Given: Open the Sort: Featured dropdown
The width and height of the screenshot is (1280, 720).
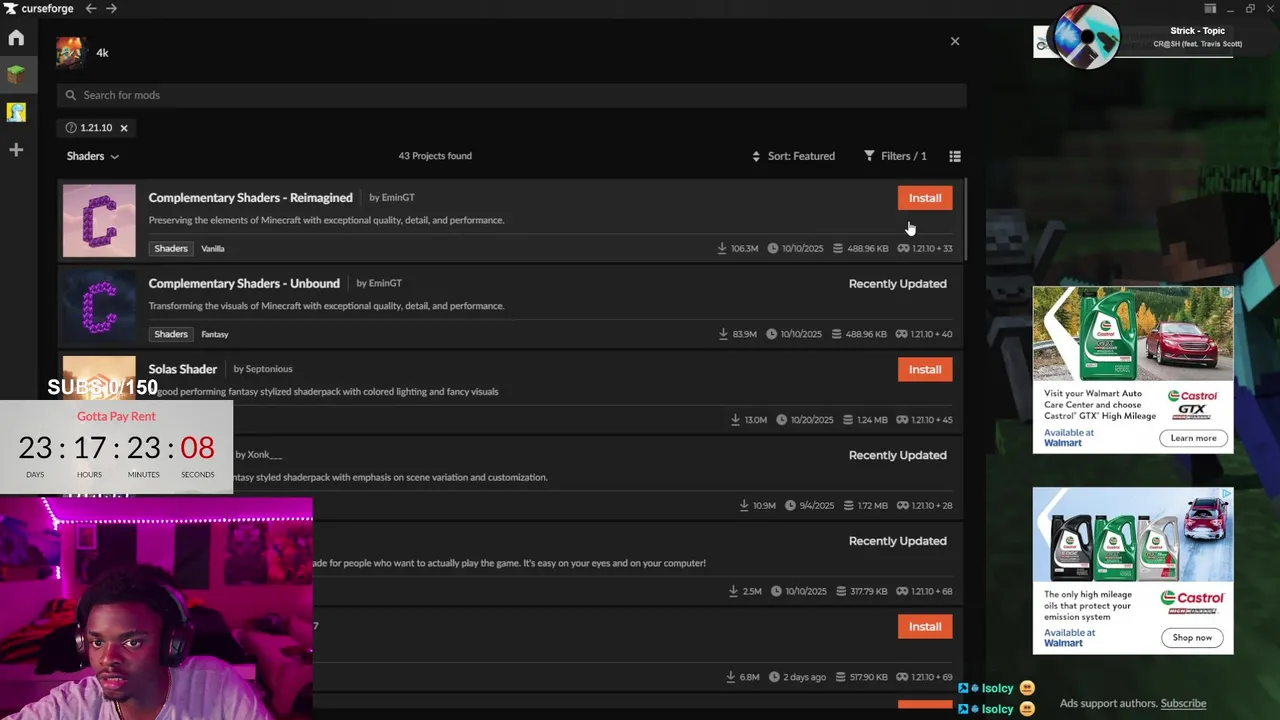Looking at the screenshot, I should (793, 156).
